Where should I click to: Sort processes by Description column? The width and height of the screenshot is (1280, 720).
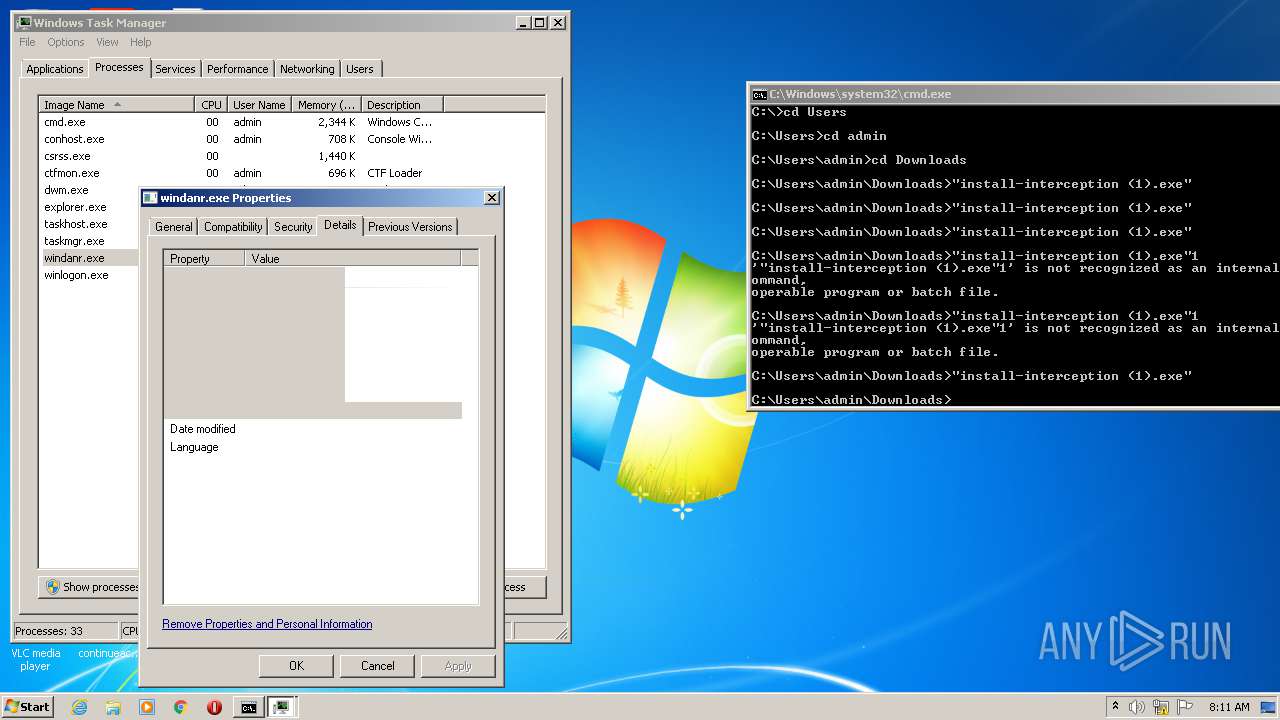(x=402, y=105)
